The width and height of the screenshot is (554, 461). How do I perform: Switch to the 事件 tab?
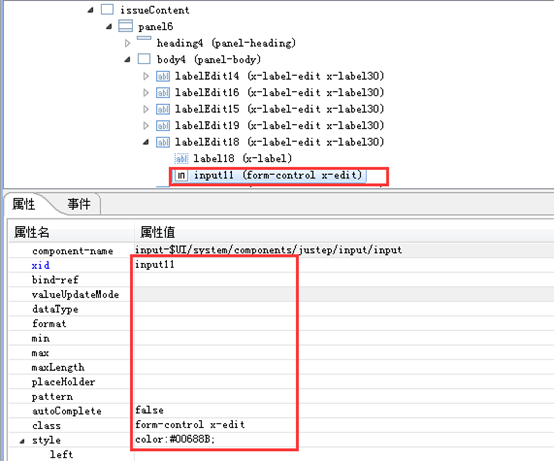79,204
